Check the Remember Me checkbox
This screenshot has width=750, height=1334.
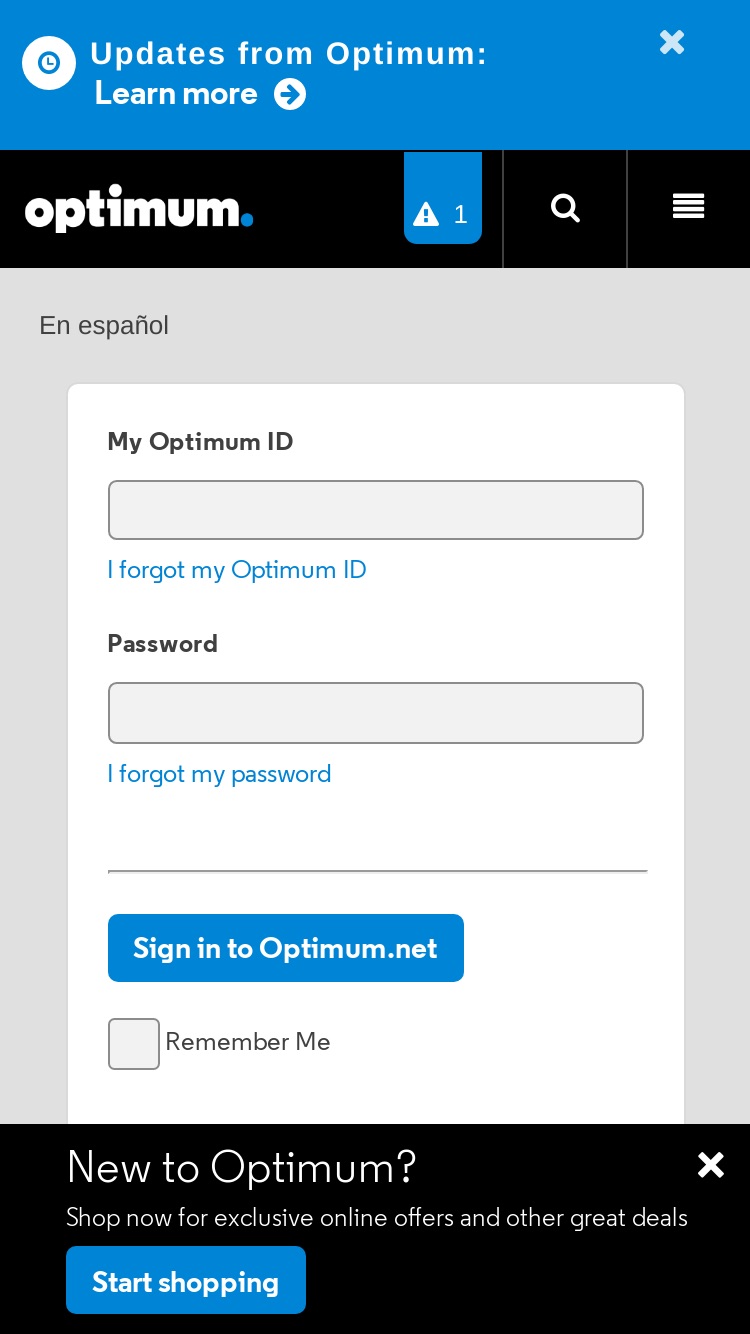(134, 1044)
